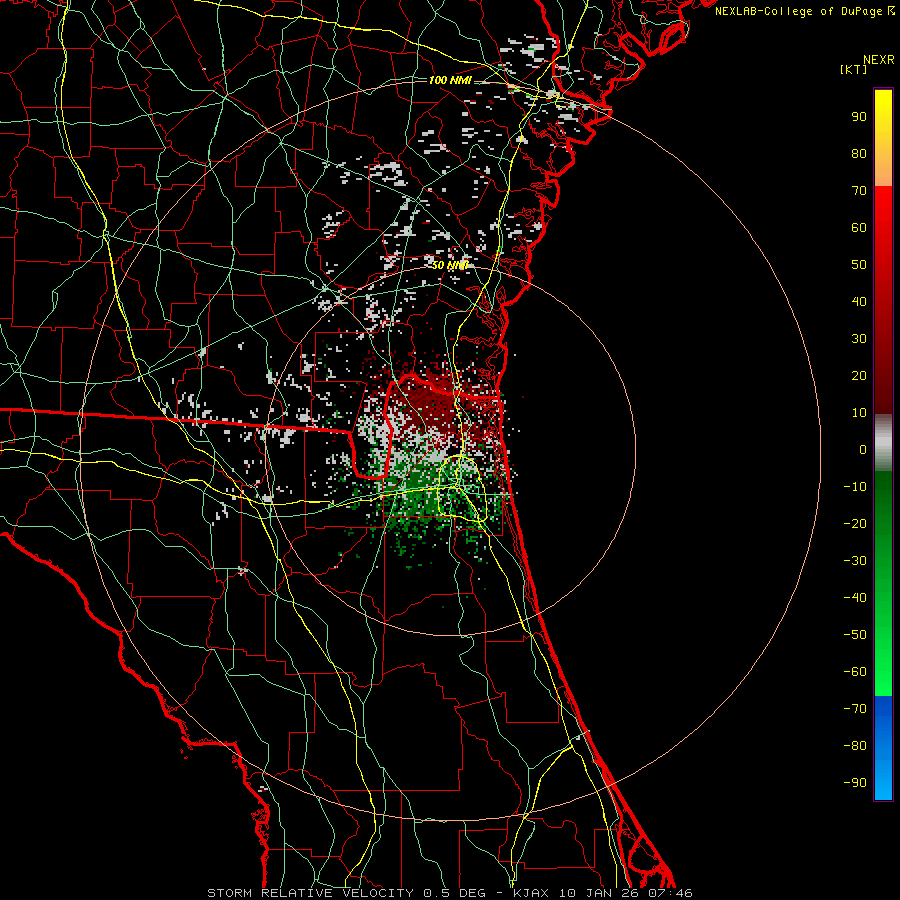
Task: Click the 07:46 timestamp in the caption
Action: [x=670, y=893]
